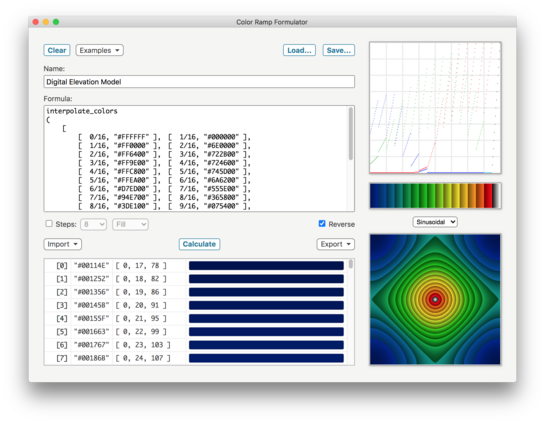
Task: Click the color swatch bar for row [4]
Action: tap(266, 319)
